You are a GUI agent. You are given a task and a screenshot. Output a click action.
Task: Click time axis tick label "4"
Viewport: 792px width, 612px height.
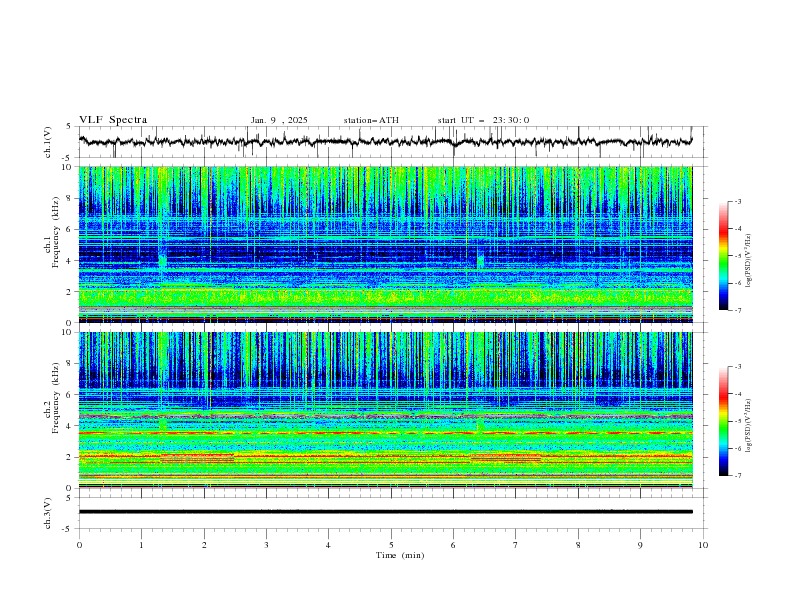[x=328, y=545]
